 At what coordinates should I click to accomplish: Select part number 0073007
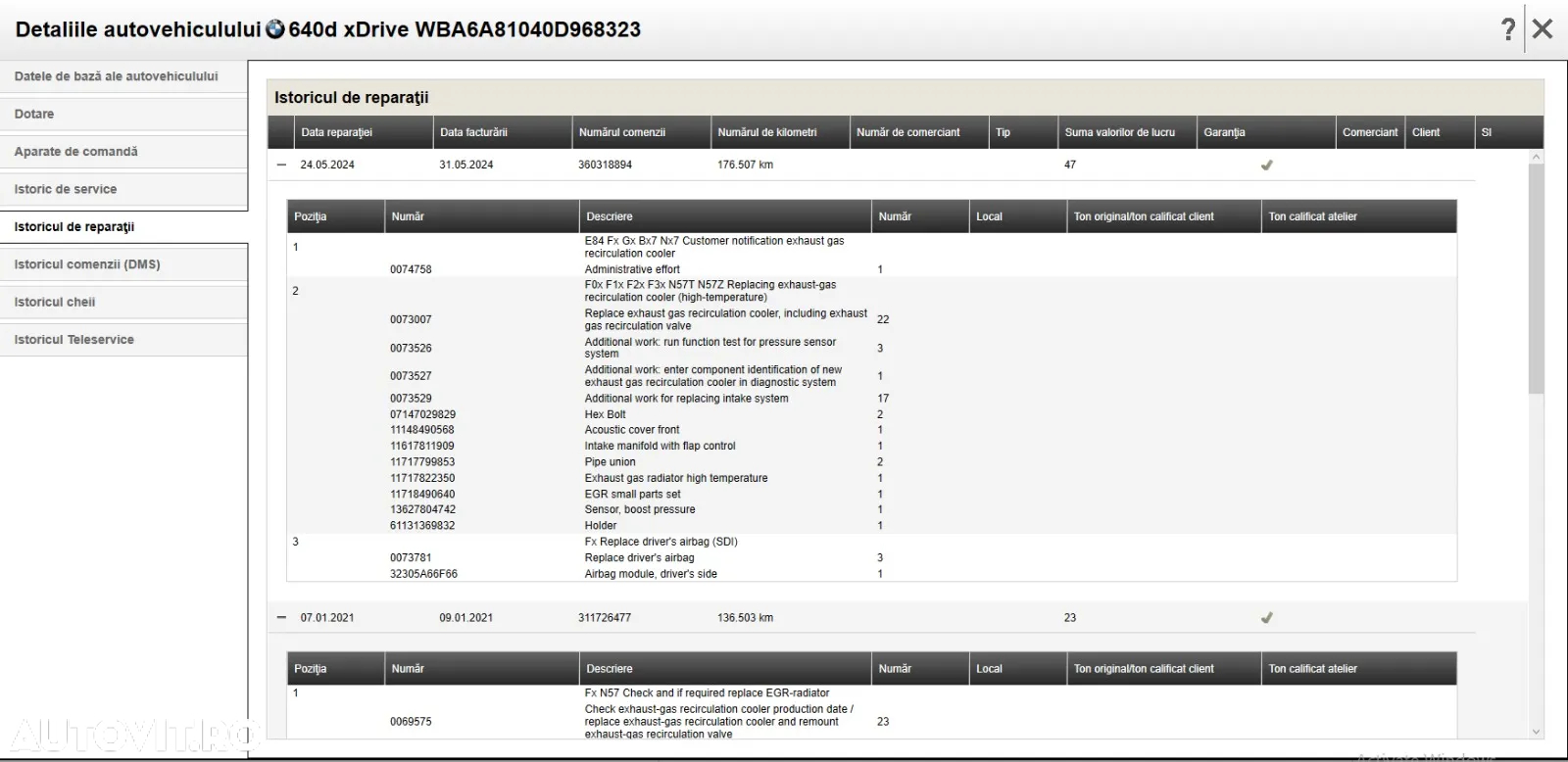[x=411, y=319]
